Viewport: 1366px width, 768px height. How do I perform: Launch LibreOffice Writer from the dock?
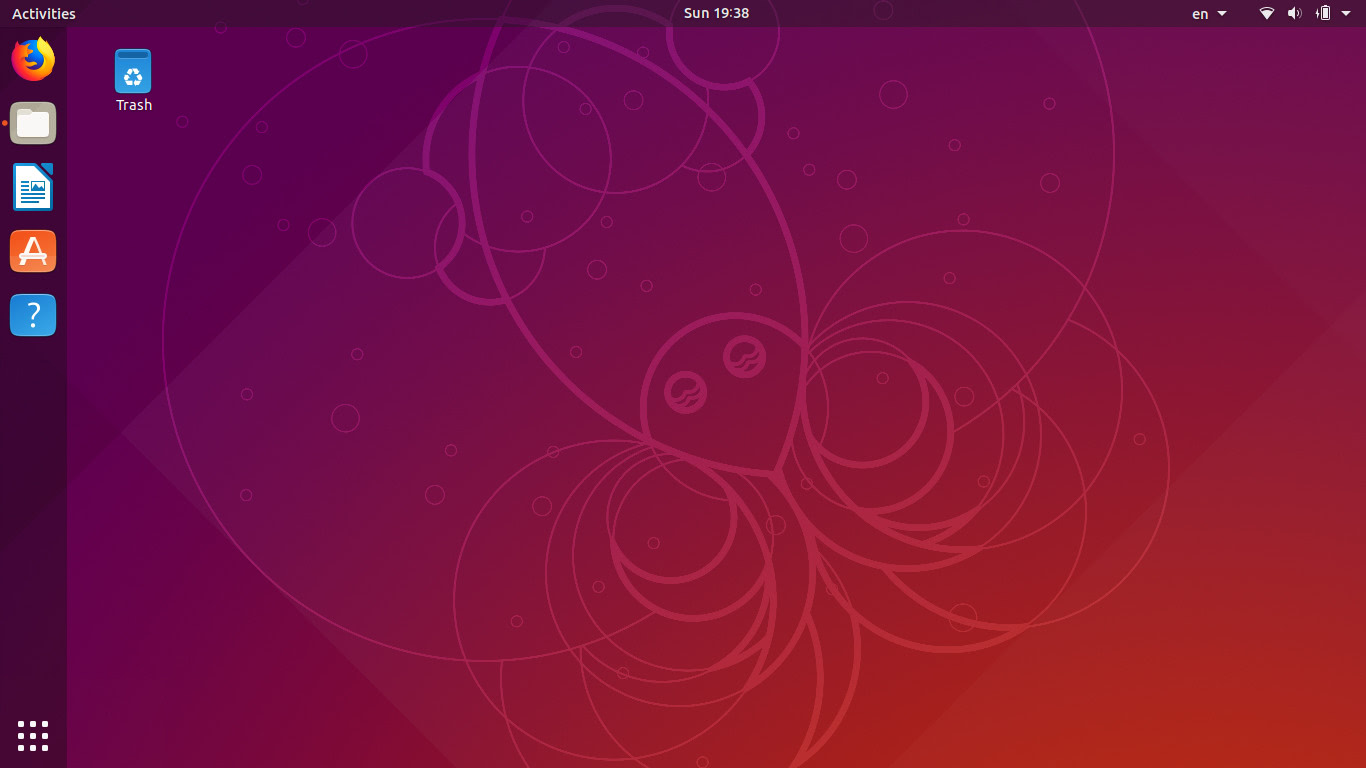point(33,187)
